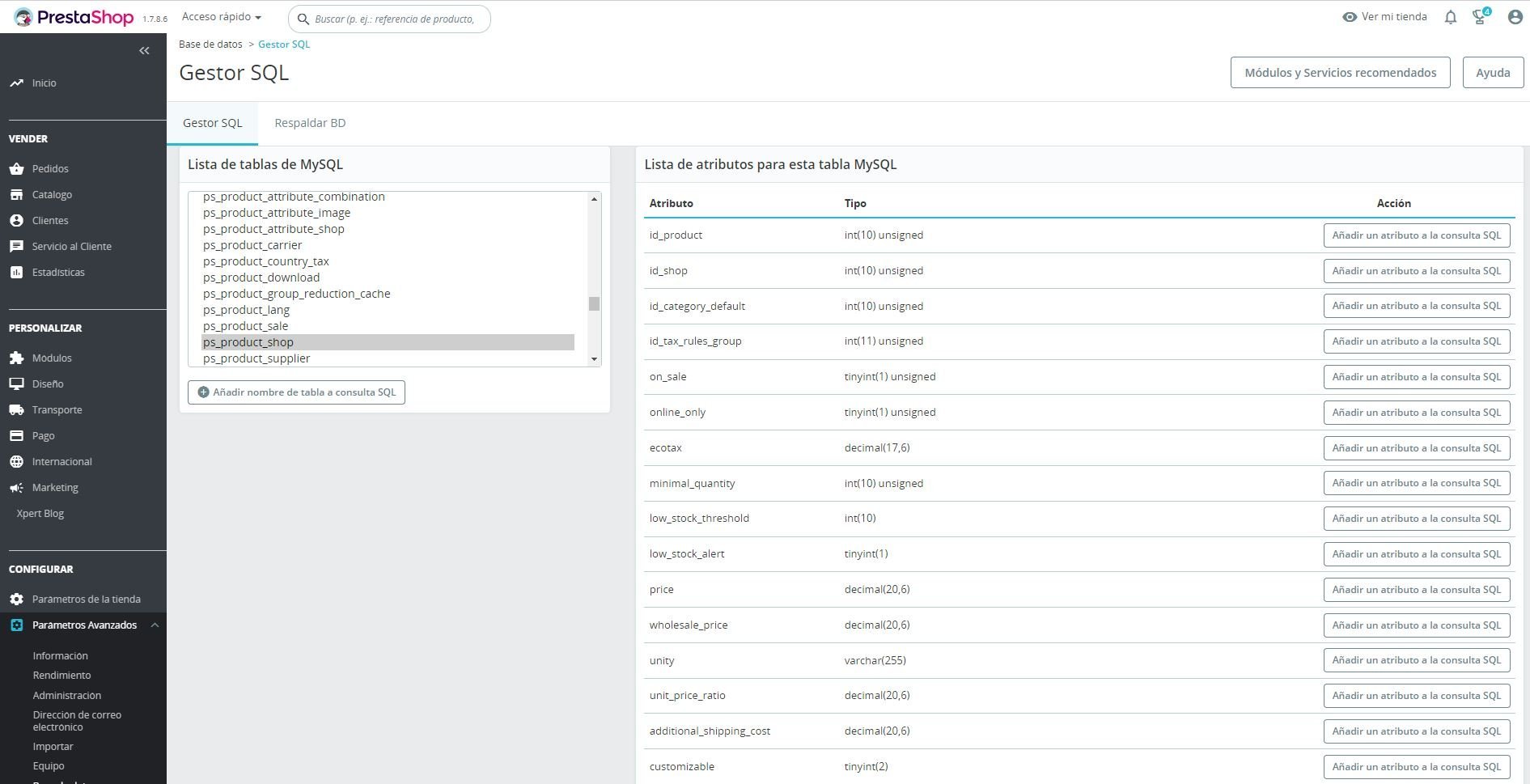This screenshot has width=1530, height=784.
Task: Click the Internacional globe icon
Action: point(16,461)
